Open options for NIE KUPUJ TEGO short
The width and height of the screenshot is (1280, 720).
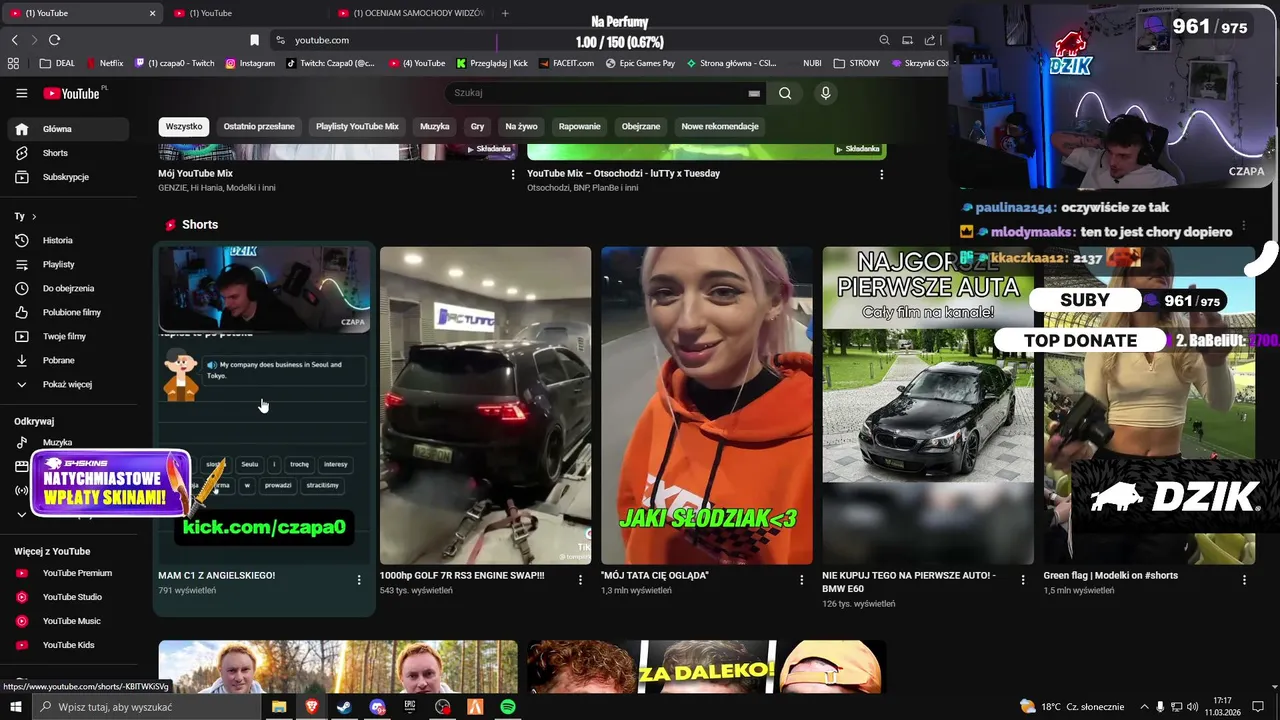click(x=1023, y=580)
